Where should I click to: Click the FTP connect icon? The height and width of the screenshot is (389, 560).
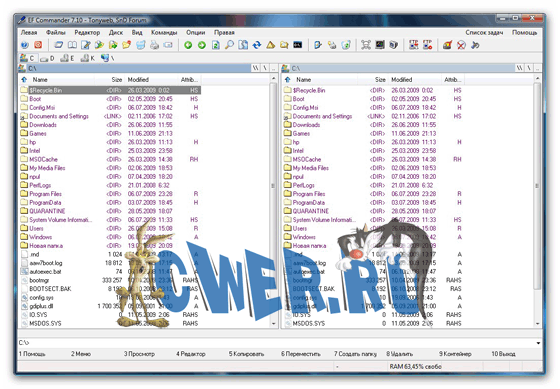click(414, 45)
